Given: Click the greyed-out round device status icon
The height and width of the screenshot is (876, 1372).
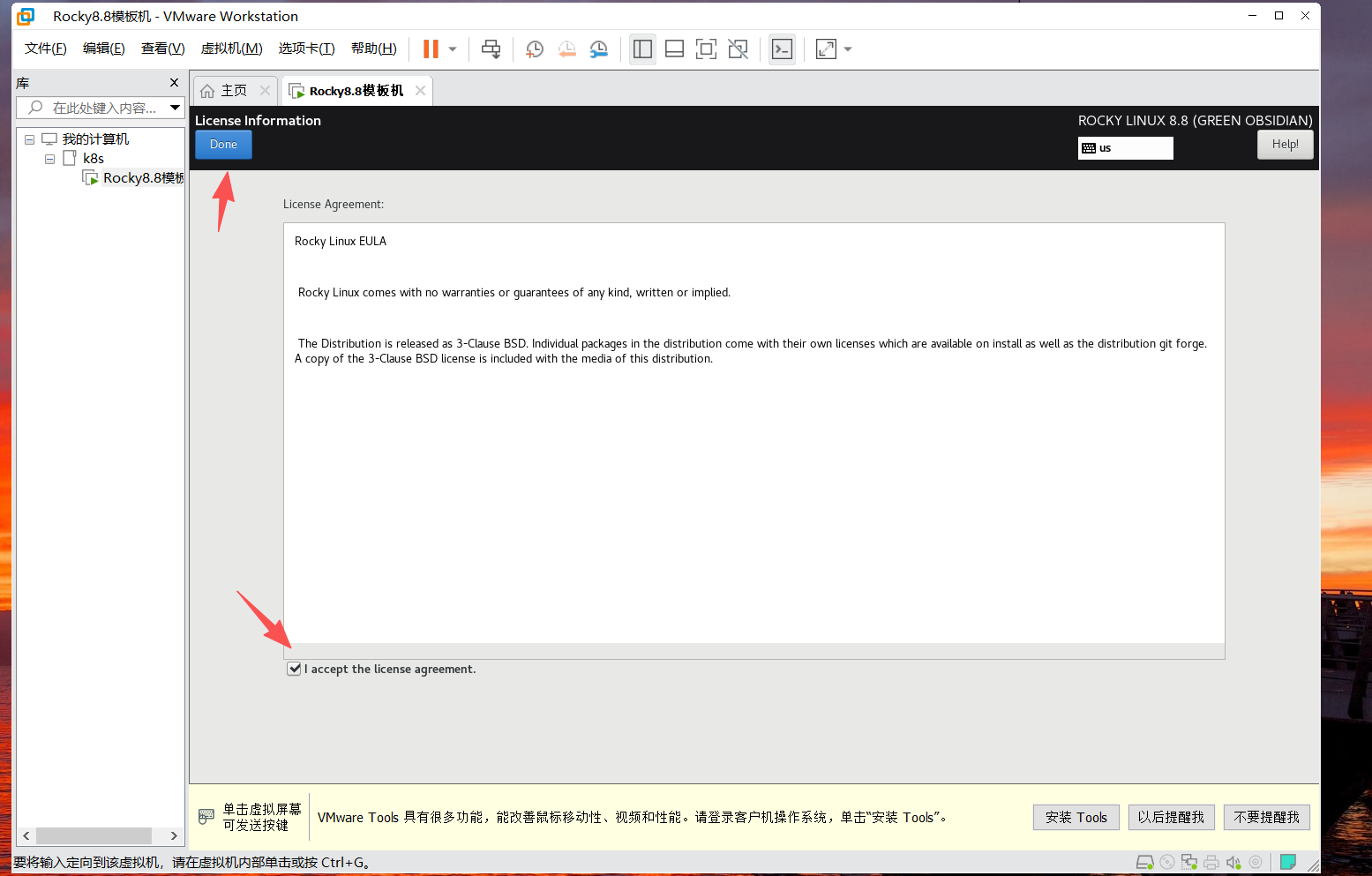Looking at the screenshot, I should point(1256,862).
